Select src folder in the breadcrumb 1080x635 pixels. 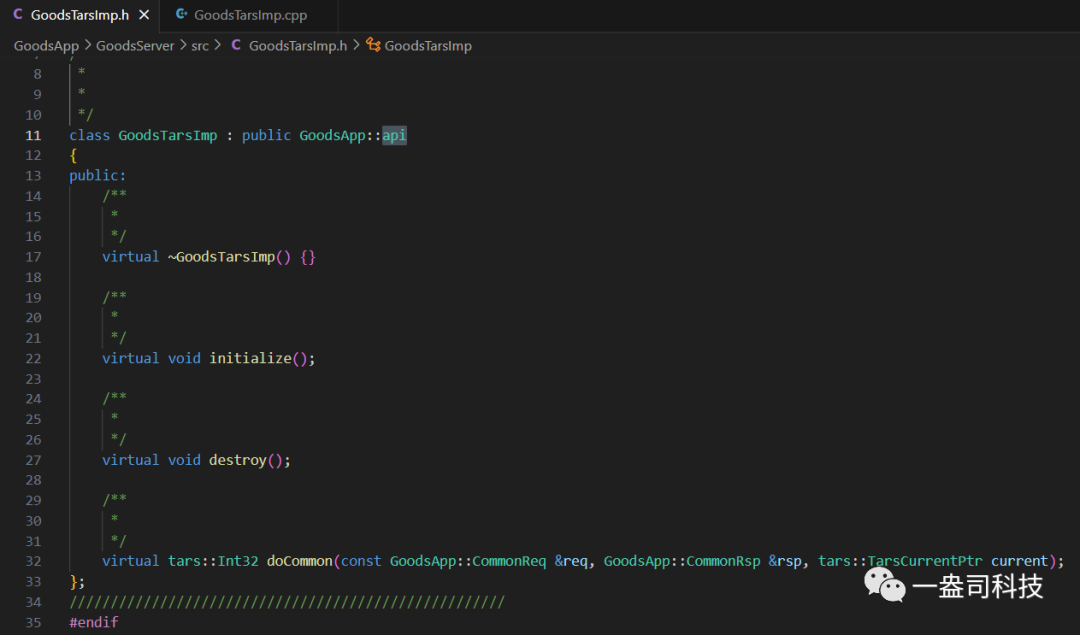[200, 45]
